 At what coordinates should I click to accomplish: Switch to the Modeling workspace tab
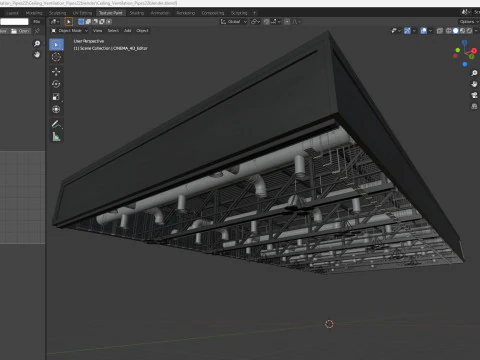34,13
